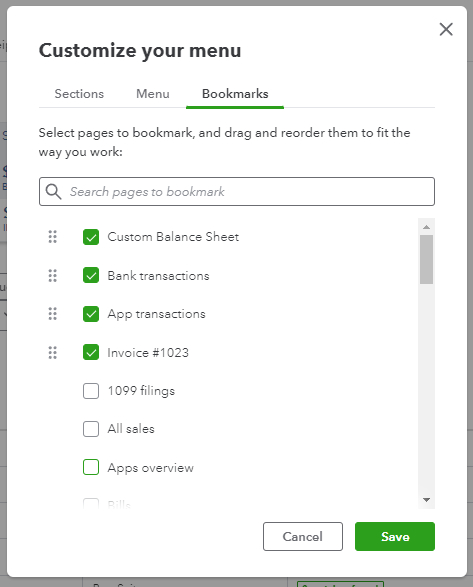Focus the Search pages to bookmark field
Viewport: 473px width, 587px height.
(x=237, y=192)
